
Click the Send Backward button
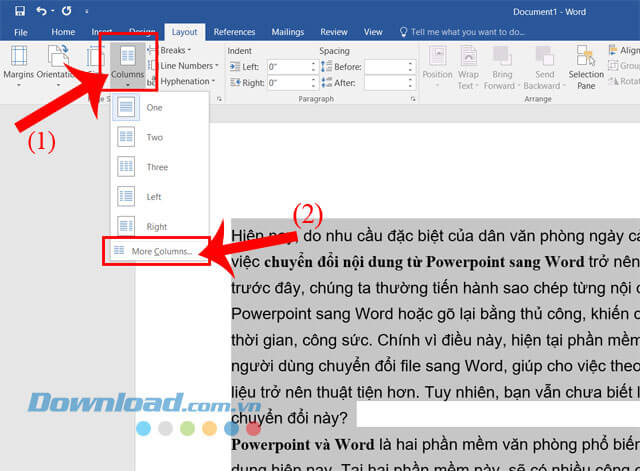point(544,67)
